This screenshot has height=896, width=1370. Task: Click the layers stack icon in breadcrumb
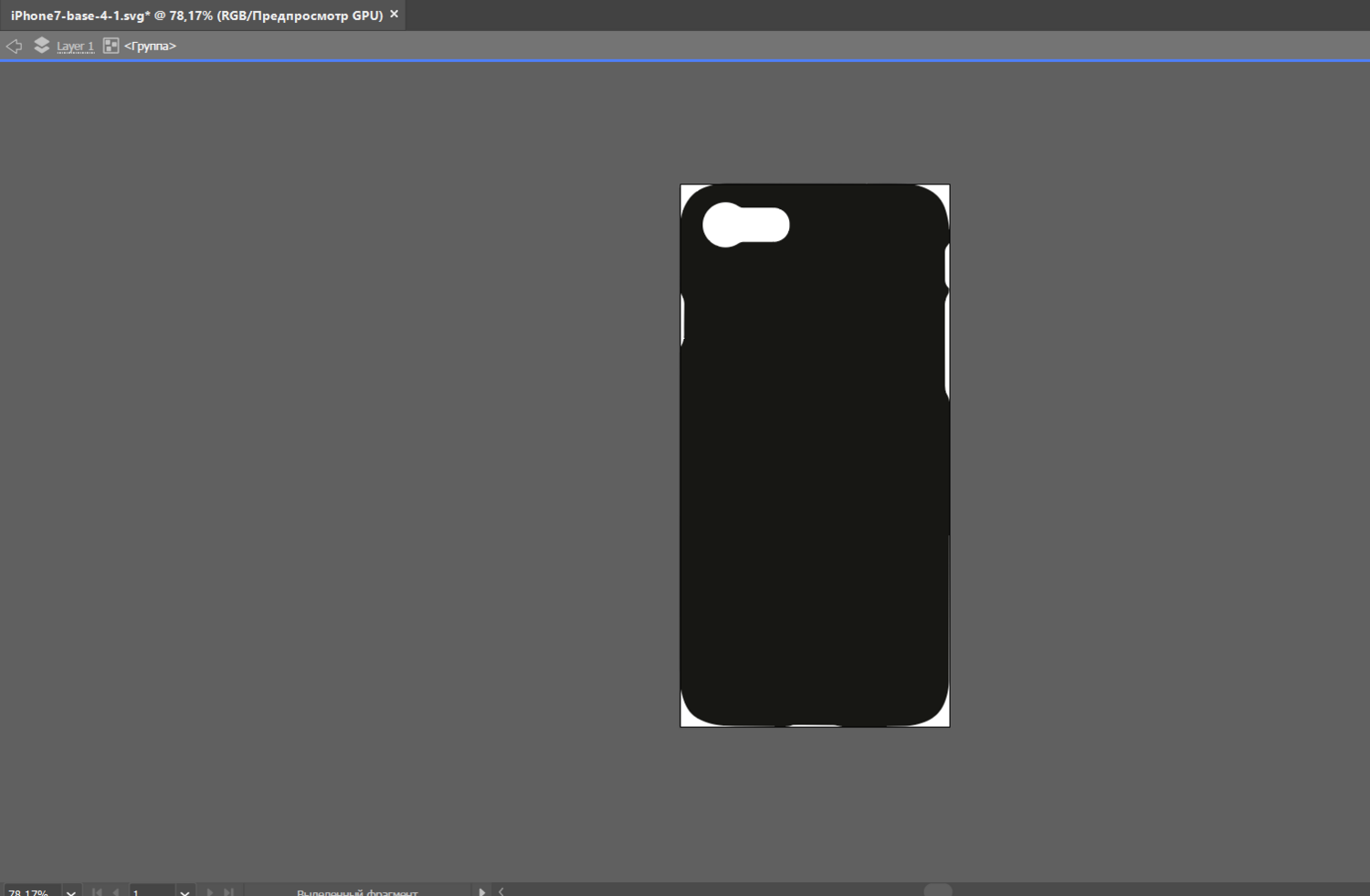pos(41,46)
